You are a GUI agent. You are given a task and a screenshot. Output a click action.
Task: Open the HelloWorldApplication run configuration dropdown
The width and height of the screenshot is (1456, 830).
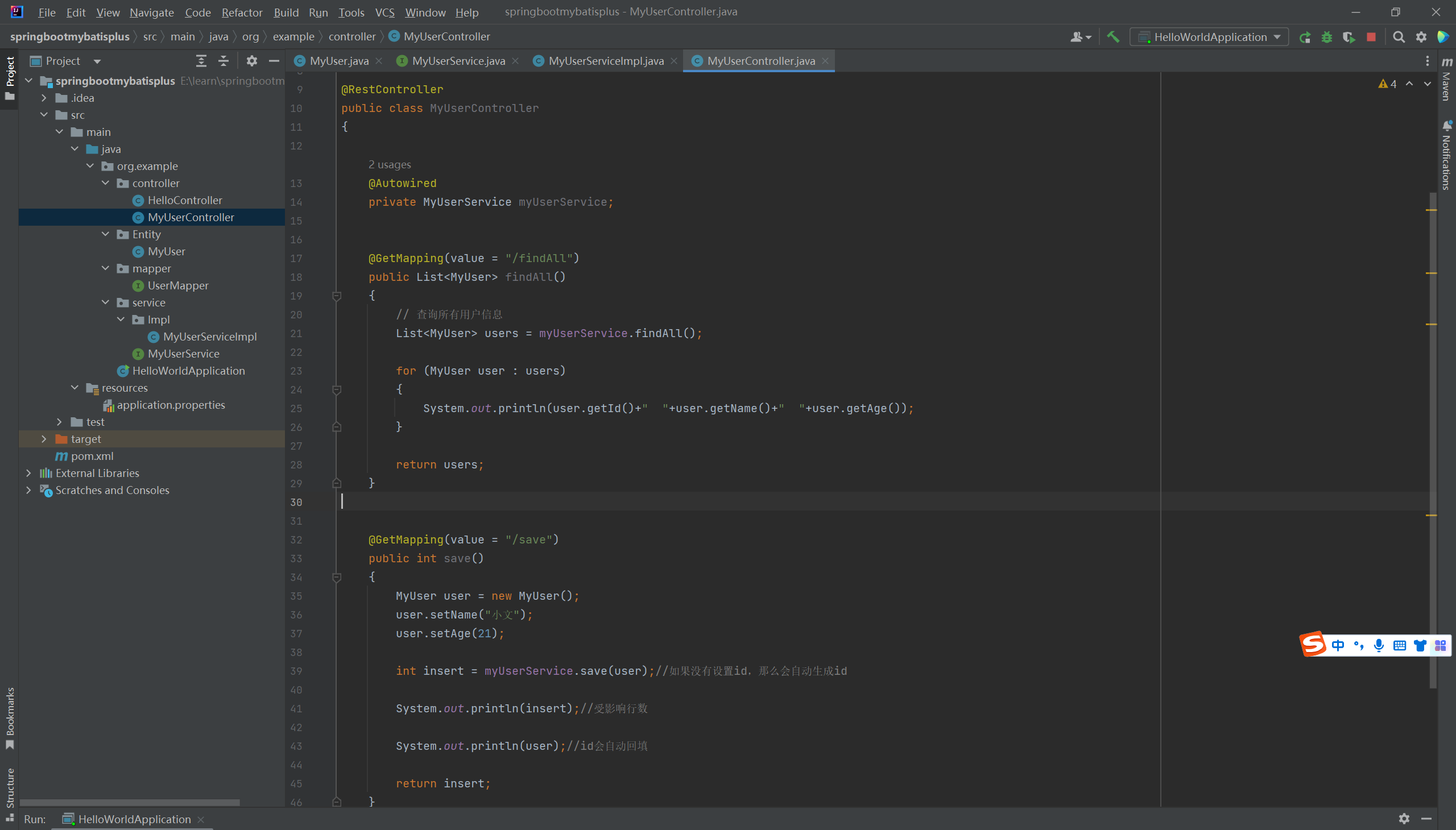(x=1209, y=38)
